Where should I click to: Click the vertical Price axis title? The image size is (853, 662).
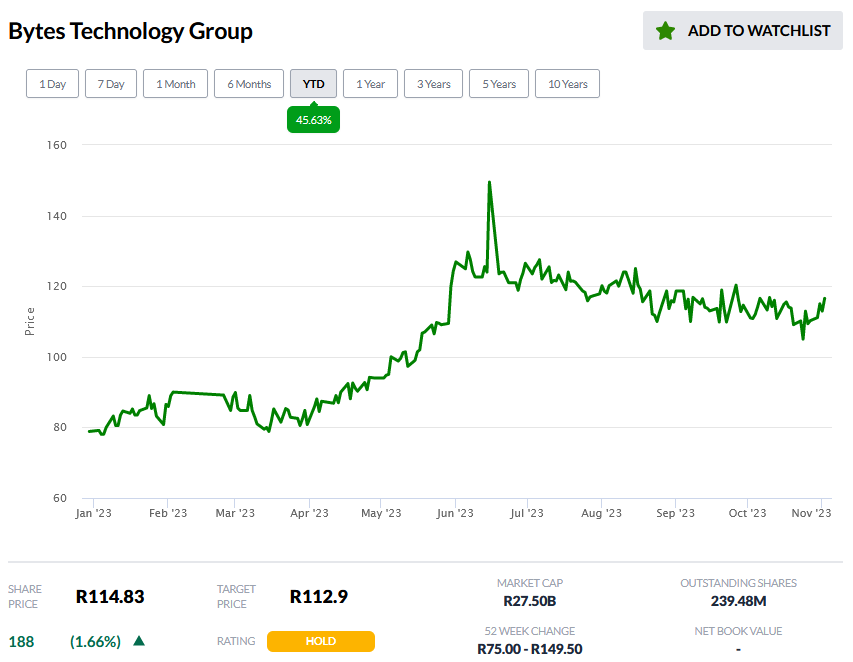pos(29,321)
